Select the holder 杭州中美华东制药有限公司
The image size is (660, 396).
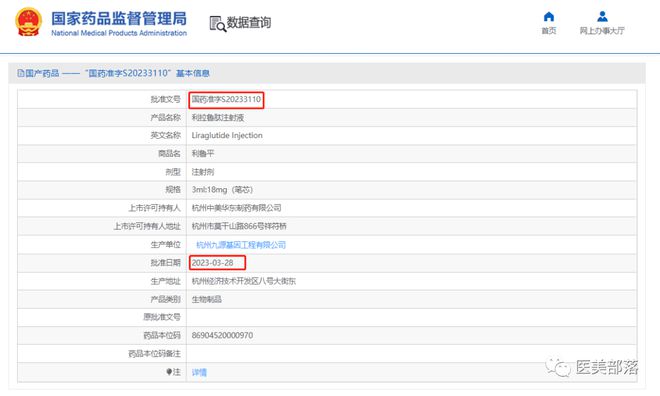coord(237,208)
